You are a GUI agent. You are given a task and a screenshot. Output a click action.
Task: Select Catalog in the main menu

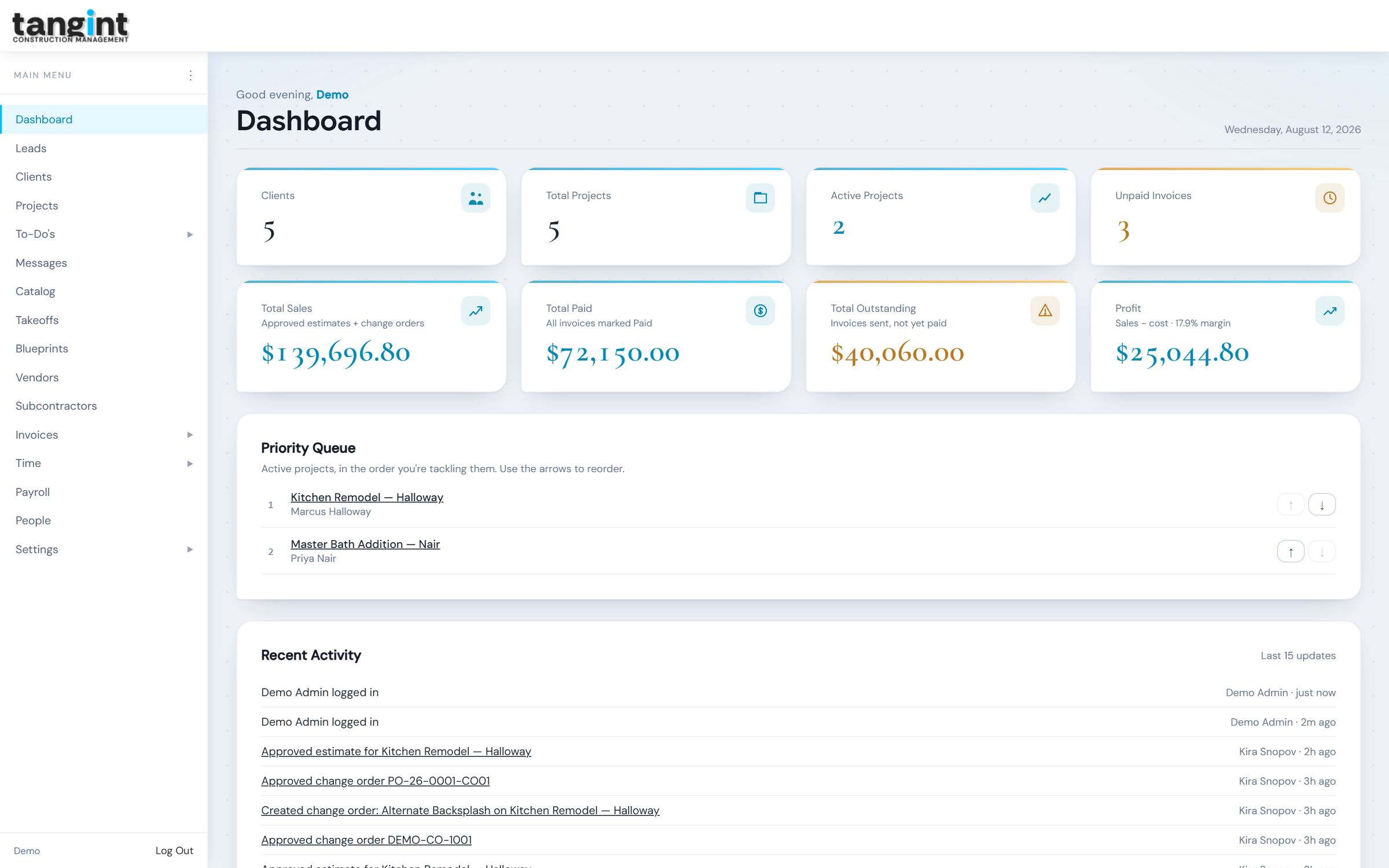[104, 291]
